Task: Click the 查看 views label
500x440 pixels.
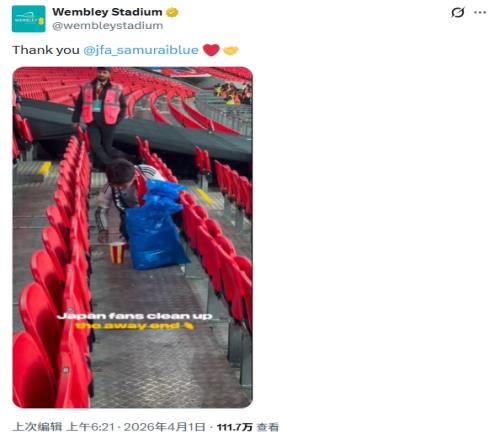Action: click(268, 427)
